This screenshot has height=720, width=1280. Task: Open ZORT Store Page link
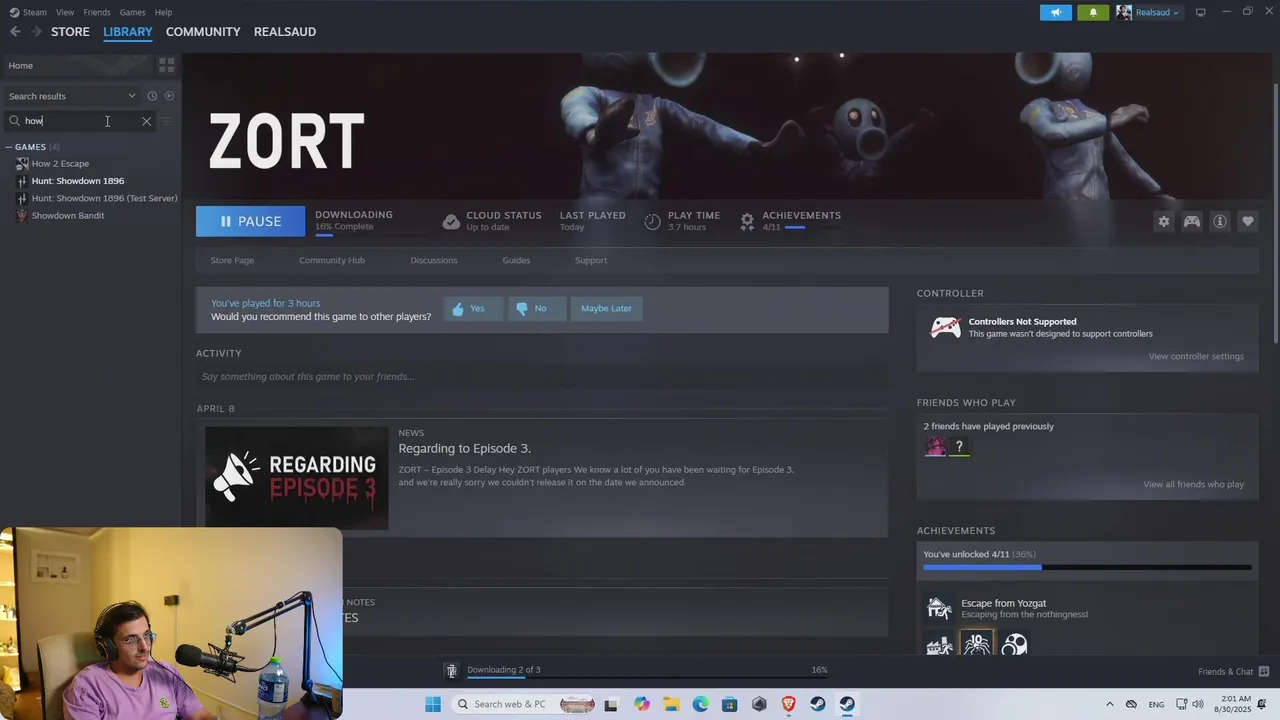(232, 260)
